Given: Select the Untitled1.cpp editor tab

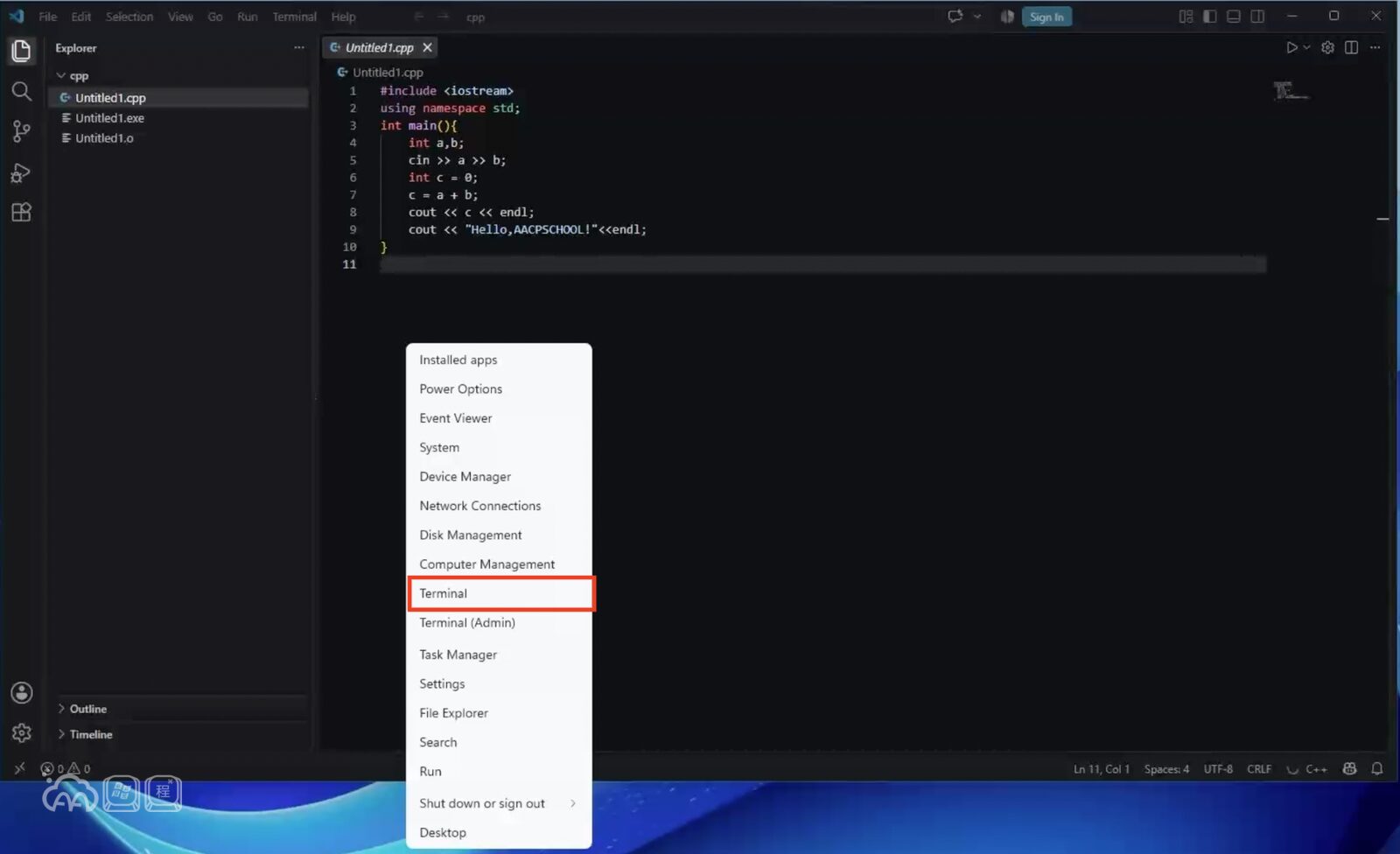Looking at the screenshot, I should click(x=379, y=47).
